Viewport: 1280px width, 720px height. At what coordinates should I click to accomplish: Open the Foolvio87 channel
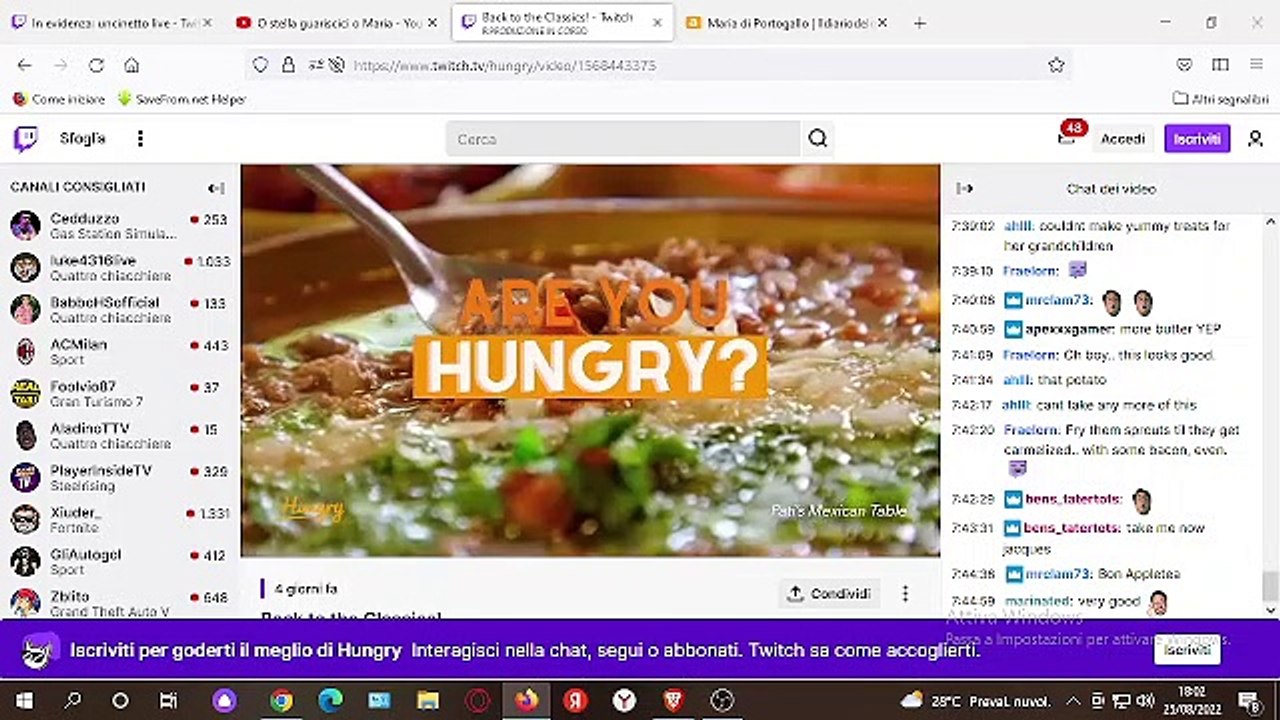pos(120,393)
